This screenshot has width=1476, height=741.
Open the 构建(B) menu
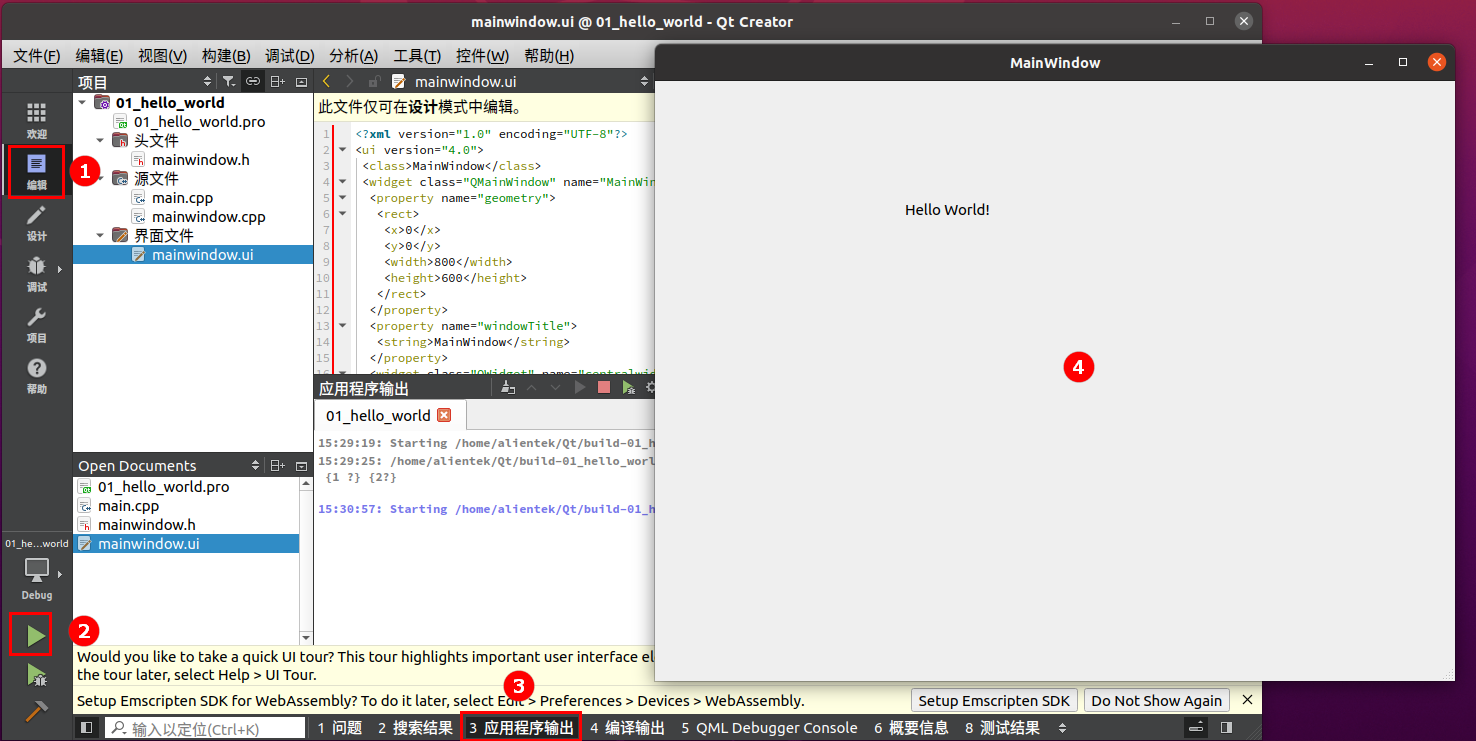coord(226,56)
